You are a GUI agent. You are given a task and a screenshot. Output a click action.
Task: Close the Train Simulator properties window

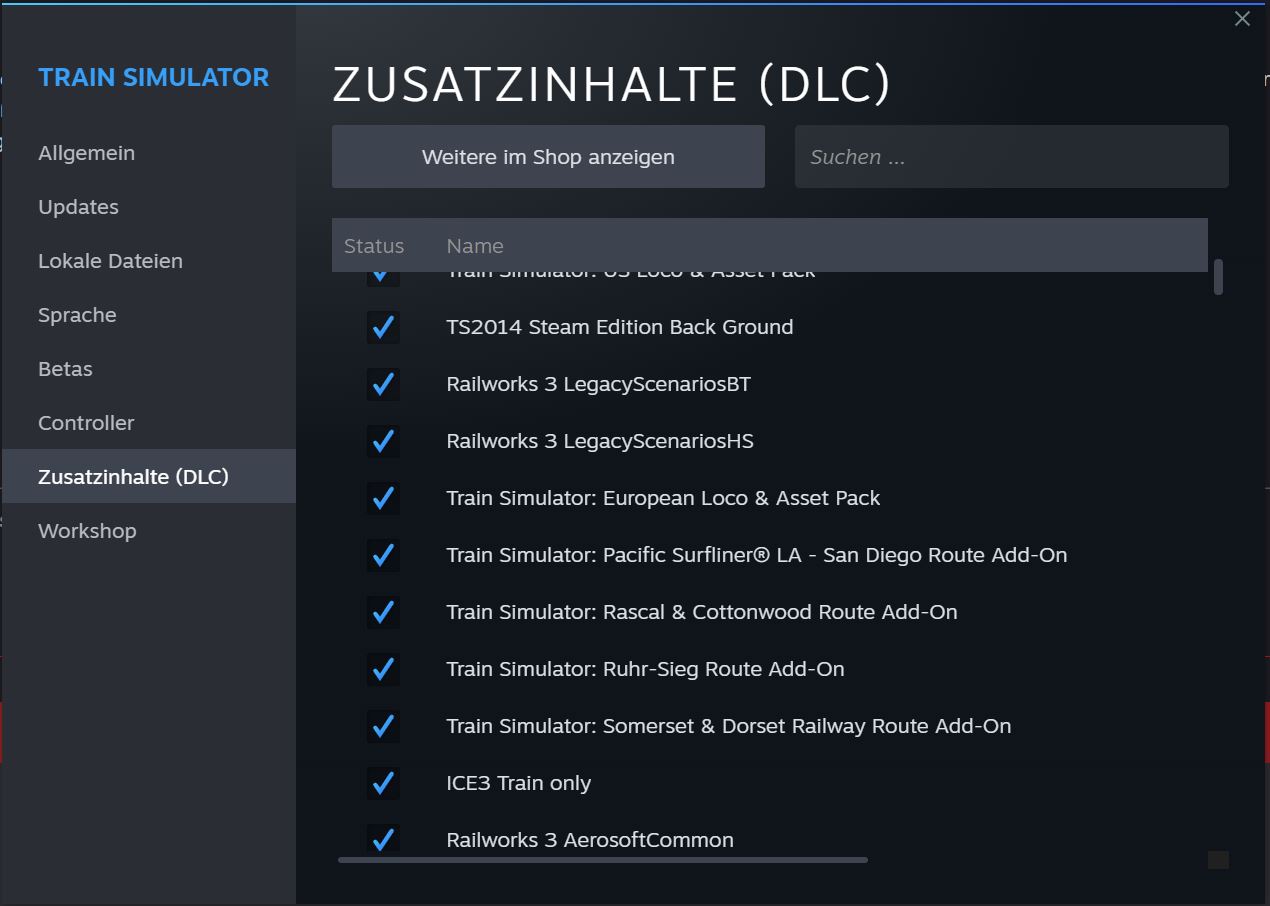(1242, 19)
